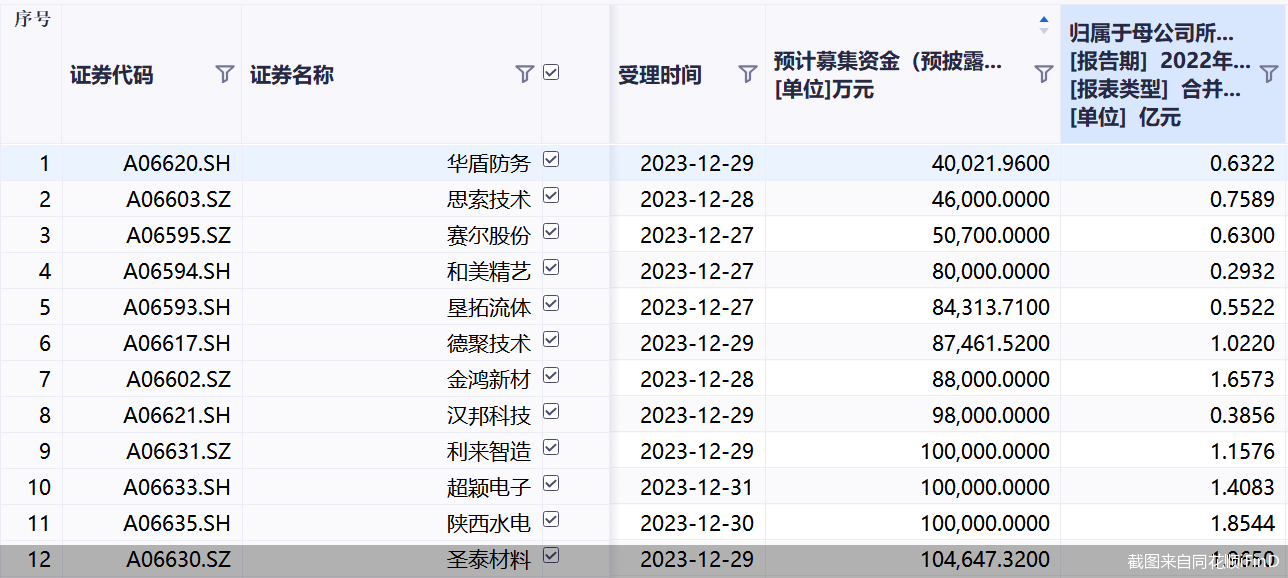
Task: Uncheck the 德聚技术 row checkbox
Action: [551, 340]
